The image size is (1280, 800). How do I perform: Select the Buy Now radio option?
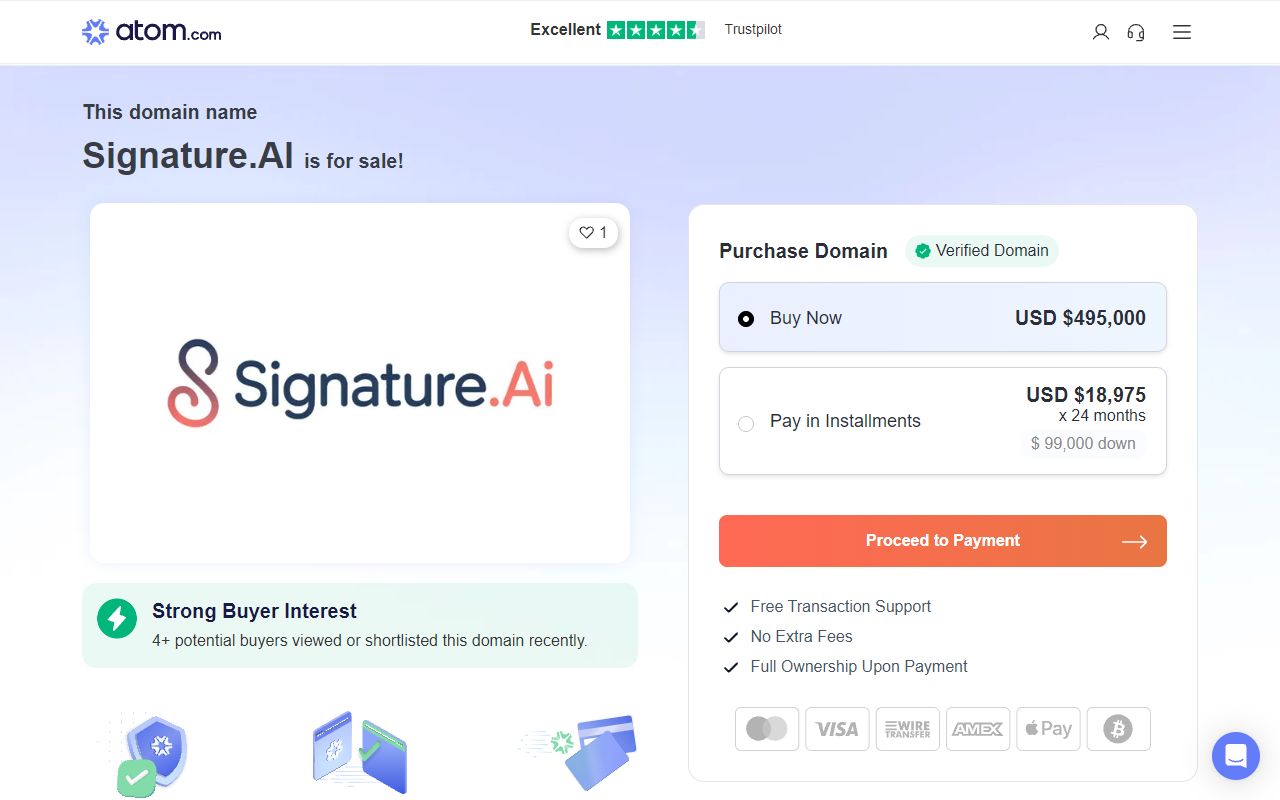coord(746,319)
